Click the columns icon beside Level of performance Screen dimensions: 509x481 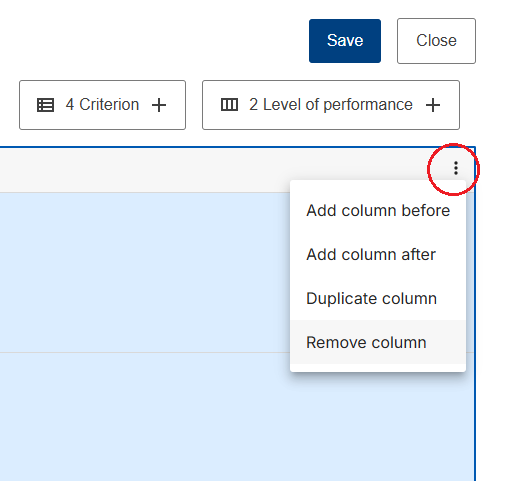(229, 105)
